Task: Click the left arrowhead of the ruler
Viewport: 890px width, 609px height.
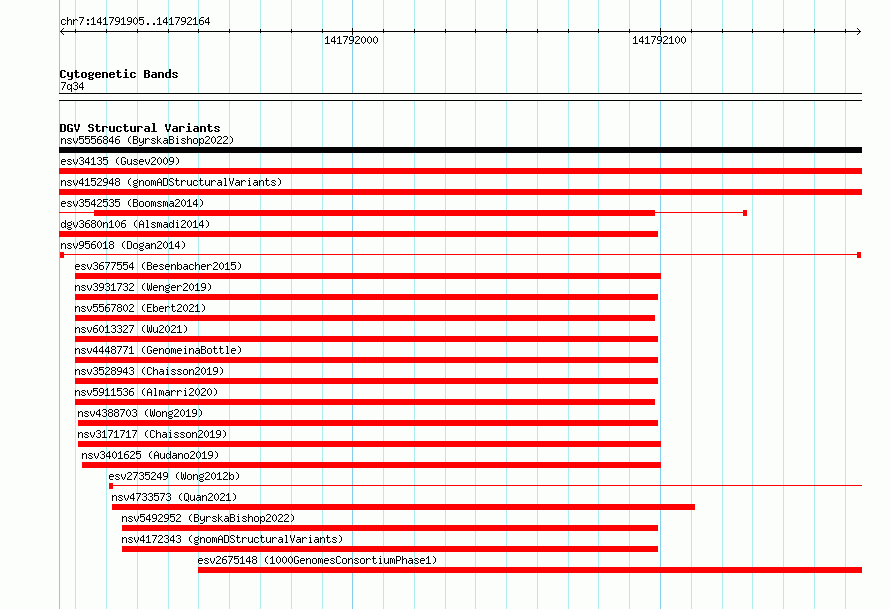Action: pyautogui.click(x=62, y=32)
